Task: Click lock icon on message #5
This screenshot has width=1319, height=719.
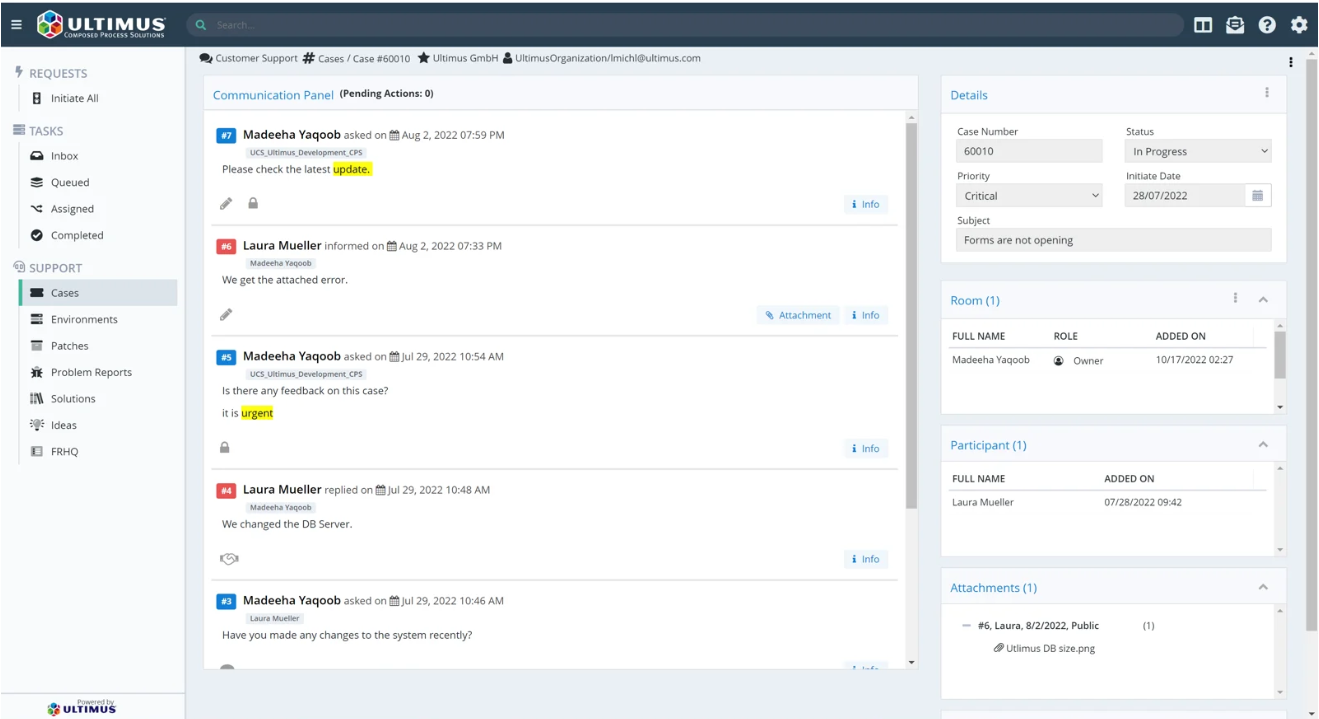Action: (225, 447)
